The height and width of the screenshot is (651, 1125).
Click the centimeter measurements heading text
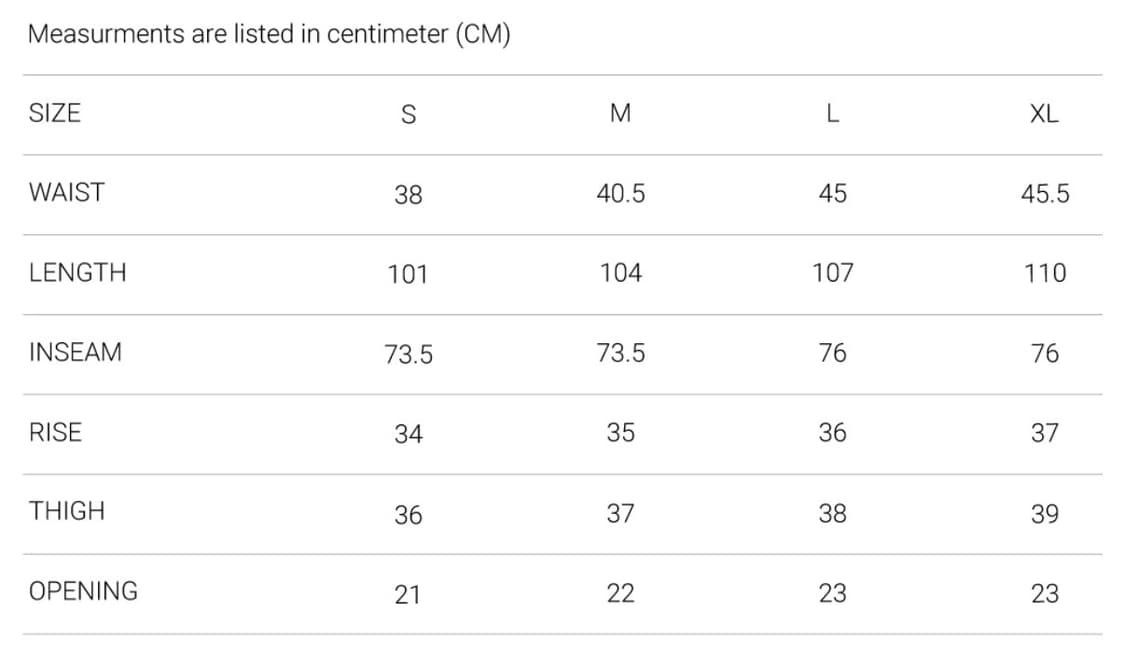tap(269, 34)
